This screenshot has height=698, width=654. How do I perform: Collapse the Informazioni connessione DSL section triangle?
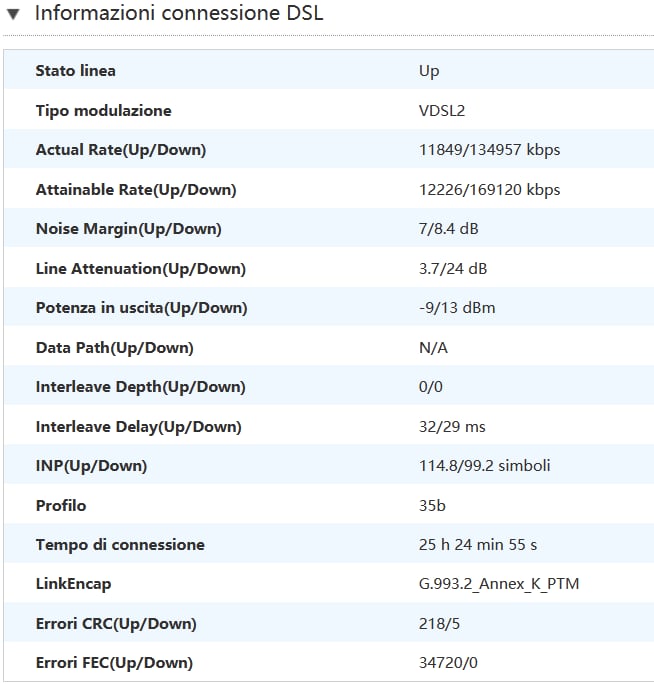coord(14,15)
